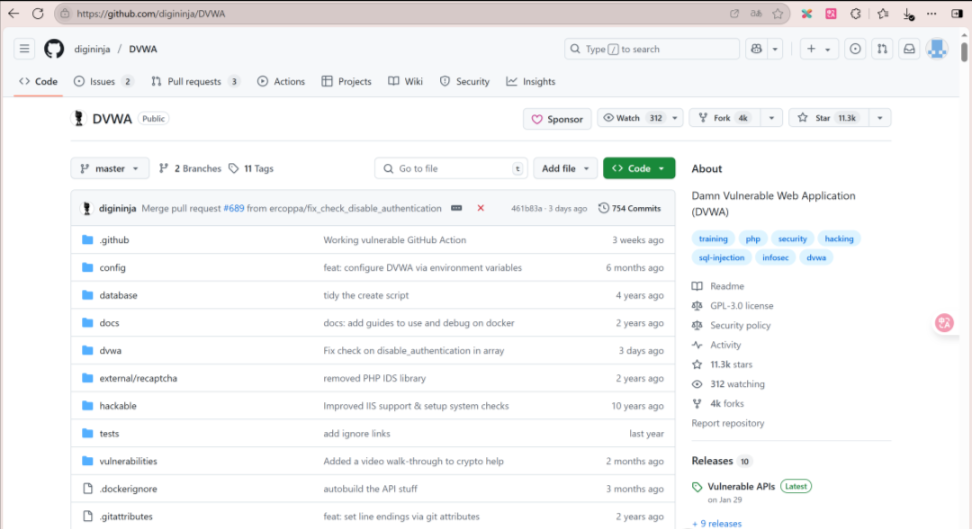Image resolution: width=972 pixels, height=529 pixels.
Task: Open the GitHub hamburger navigation menu
Action: coord(24,49)
